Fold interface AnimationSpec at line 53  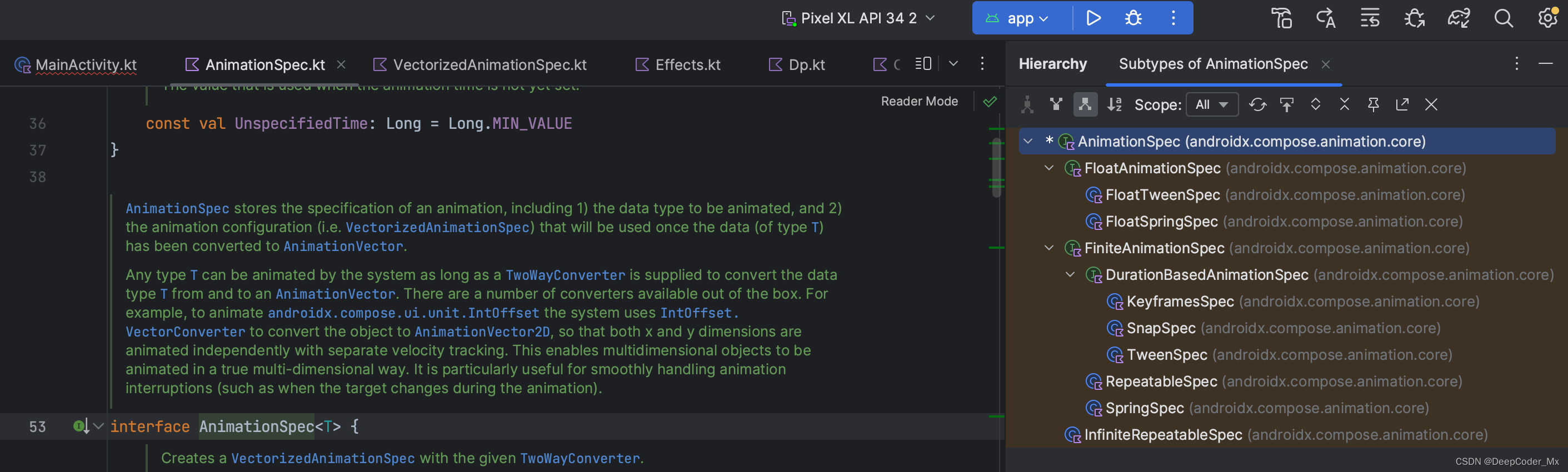98,426
